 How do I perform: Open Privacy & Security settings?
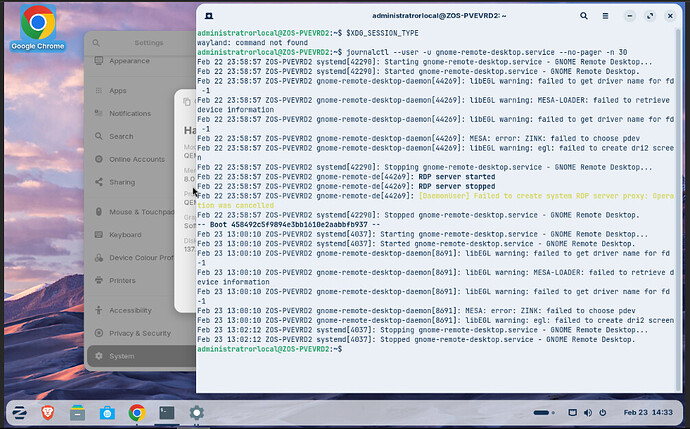[x=141, y=333]
